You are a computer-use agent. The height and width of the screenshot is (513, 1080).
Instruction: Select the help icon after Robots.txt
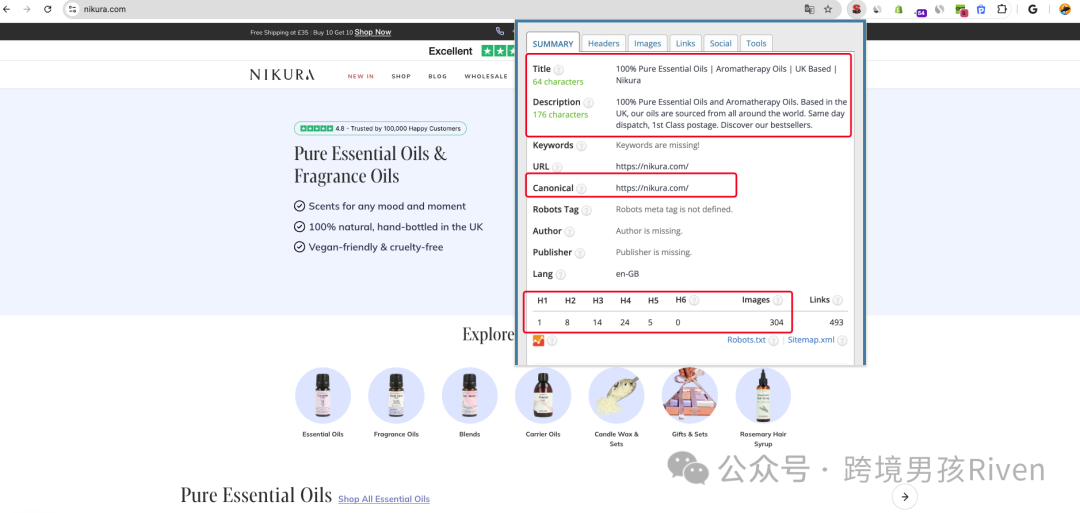[773, 341]
